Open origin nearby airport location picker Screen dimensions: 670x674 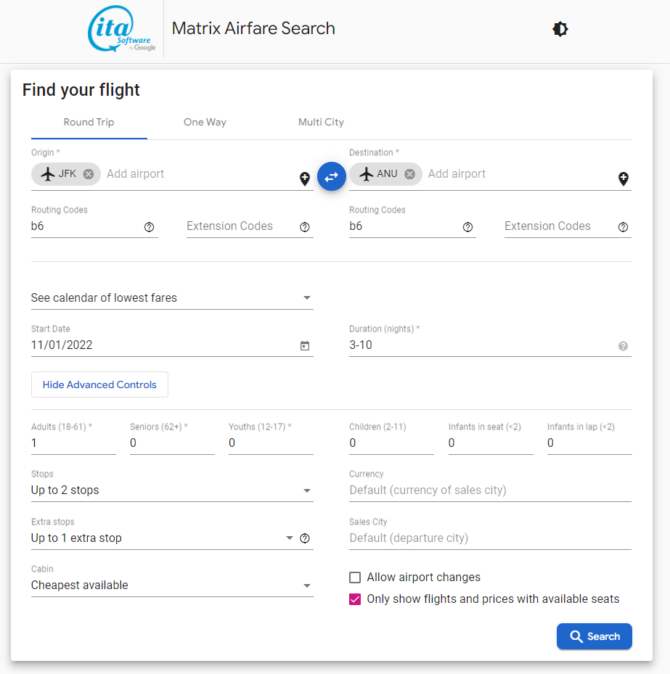(x=305, y=179)
